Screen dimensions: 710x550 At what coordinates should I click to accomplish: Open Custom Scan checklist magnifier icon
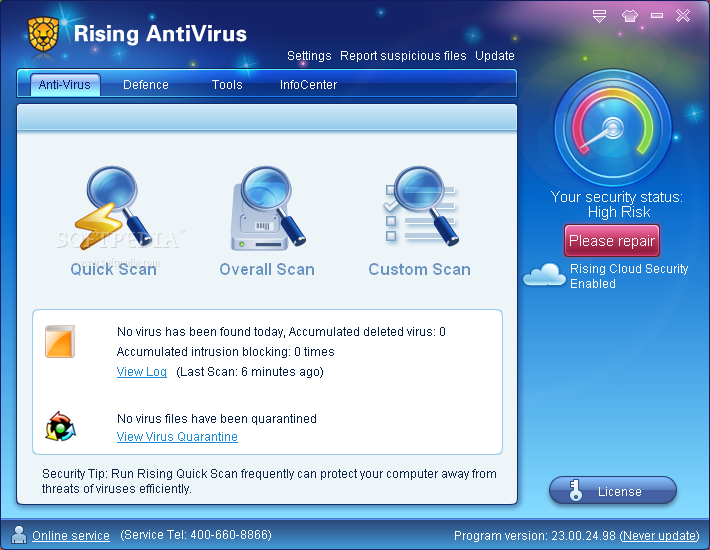coord(420,206)
